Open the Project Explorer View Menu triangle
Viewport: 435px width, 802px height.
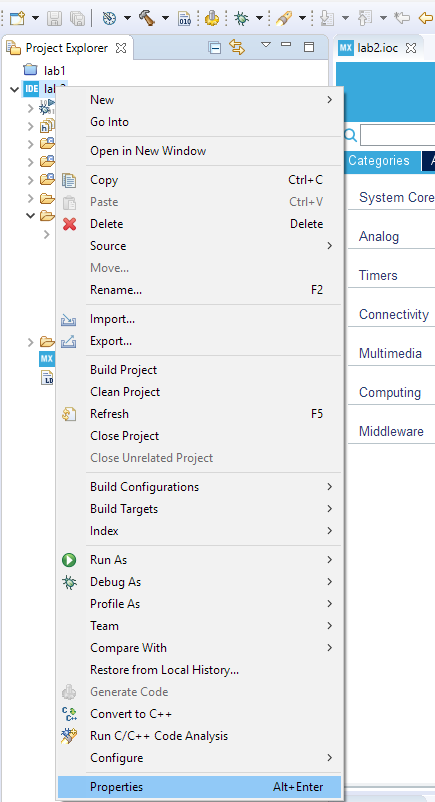(266, 45)
